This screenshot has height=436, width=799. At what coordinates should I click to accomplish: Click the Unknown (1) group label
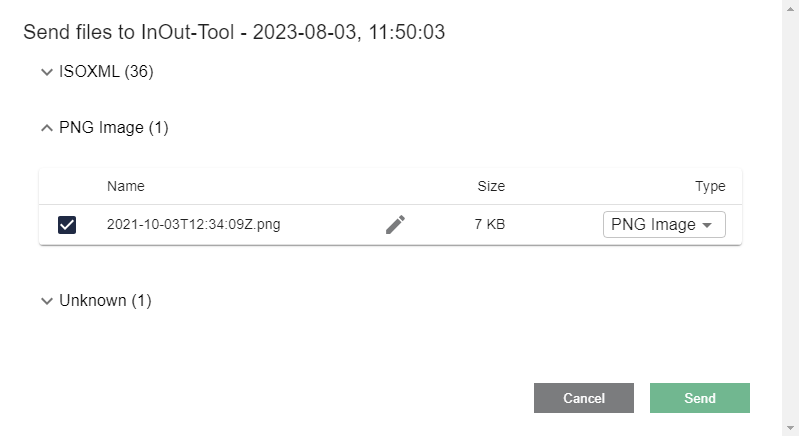tap(105, 301)
